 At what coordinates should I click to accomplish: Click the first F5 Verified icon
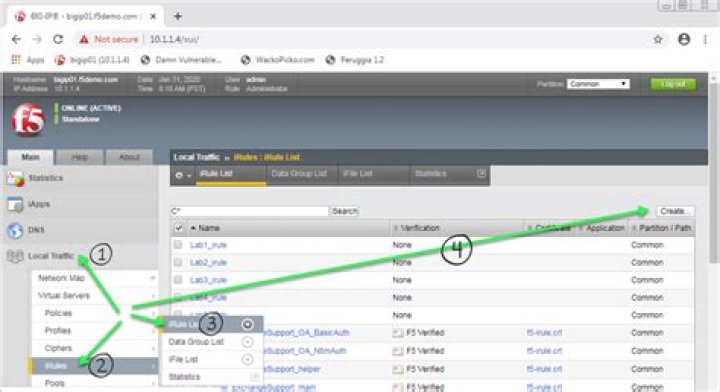point(398,333)
